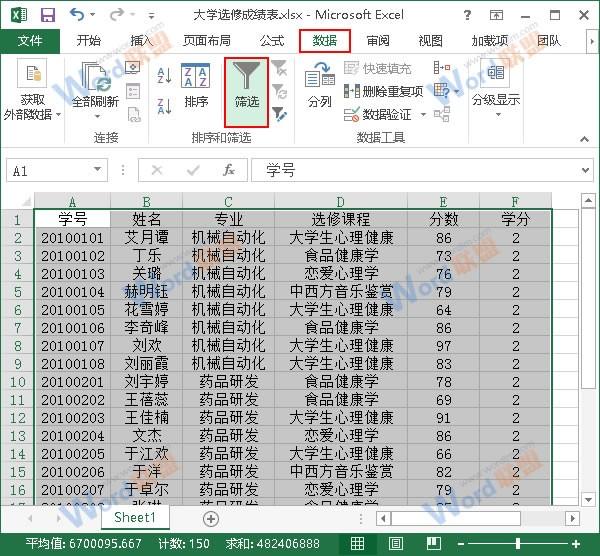Sort ascending A to Z

pyautogui.click(x=165, y=75)
